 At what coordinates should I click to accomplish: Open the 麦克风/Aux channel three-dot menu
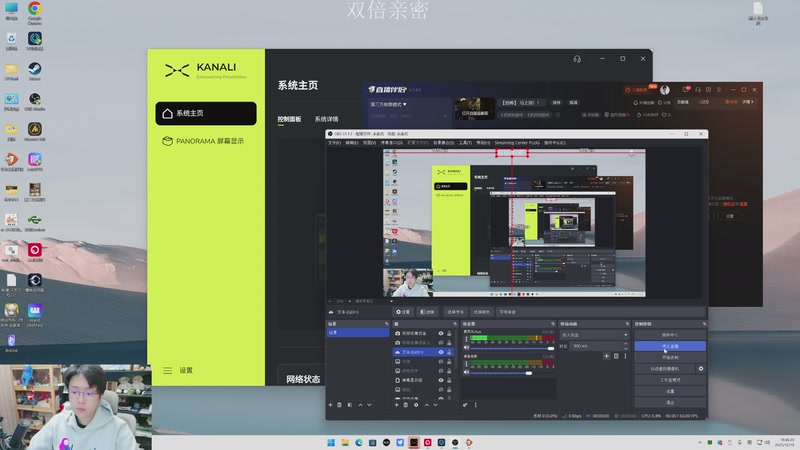point(466,339)
